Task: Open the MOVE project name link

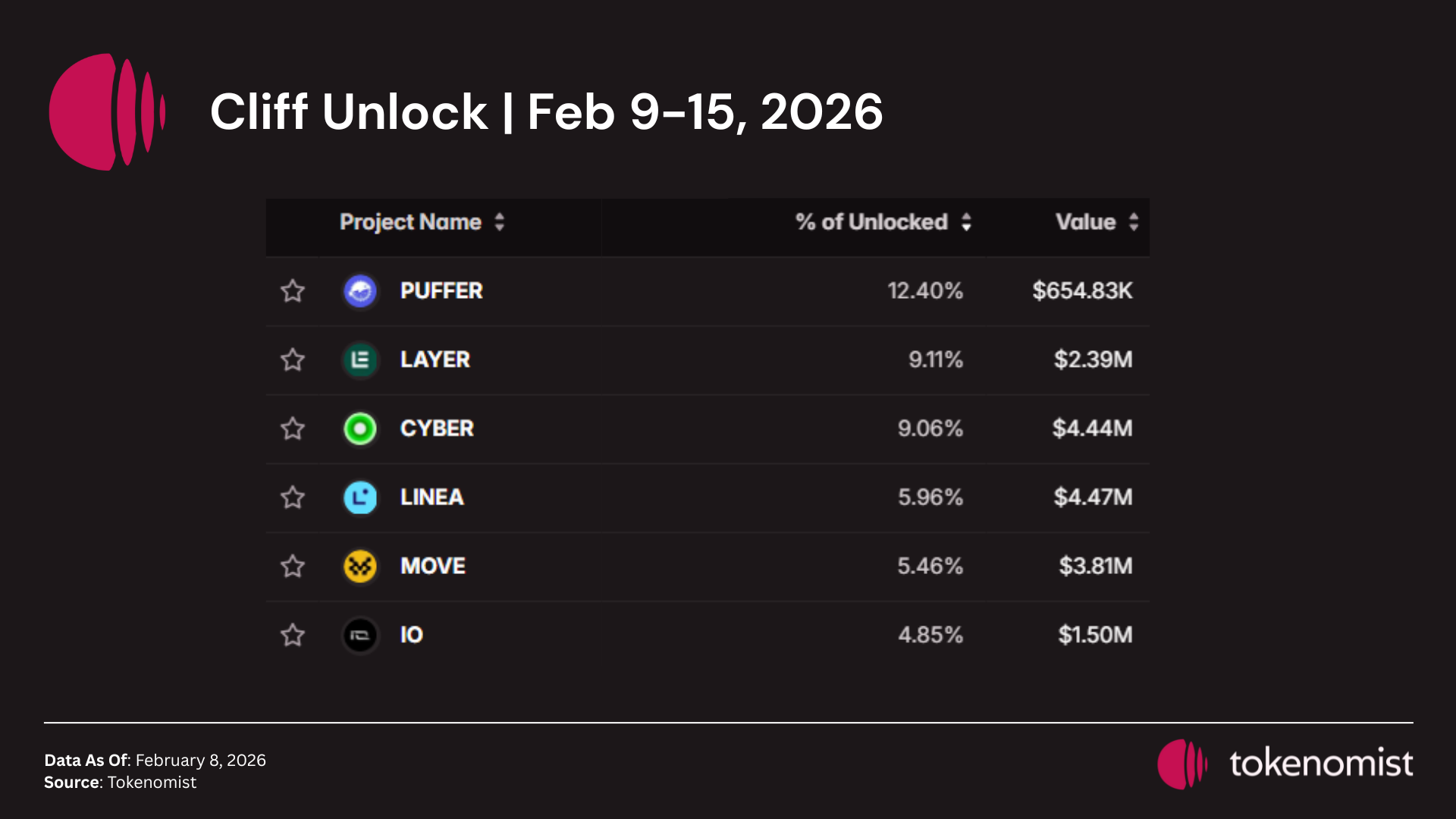Action: point(432,566)
